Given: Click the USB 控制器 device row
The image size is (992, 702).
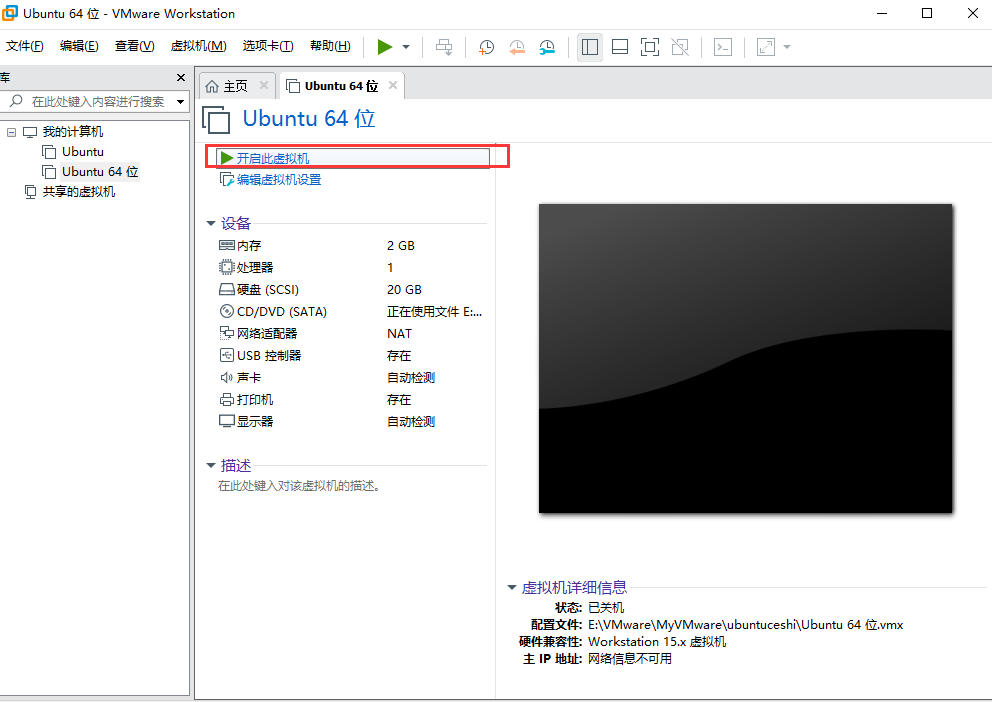Looking at the screenshot, I should pos(351,355).
